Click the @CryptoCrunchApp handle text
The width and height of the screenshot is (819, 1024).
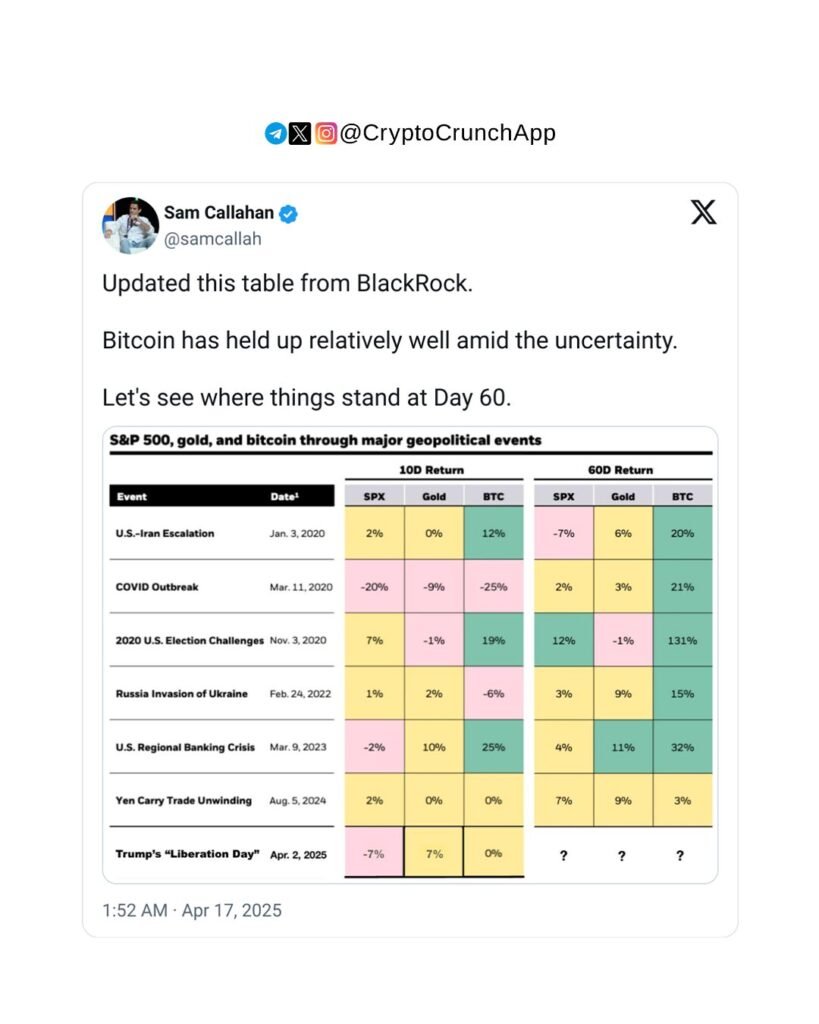point(447,134)
